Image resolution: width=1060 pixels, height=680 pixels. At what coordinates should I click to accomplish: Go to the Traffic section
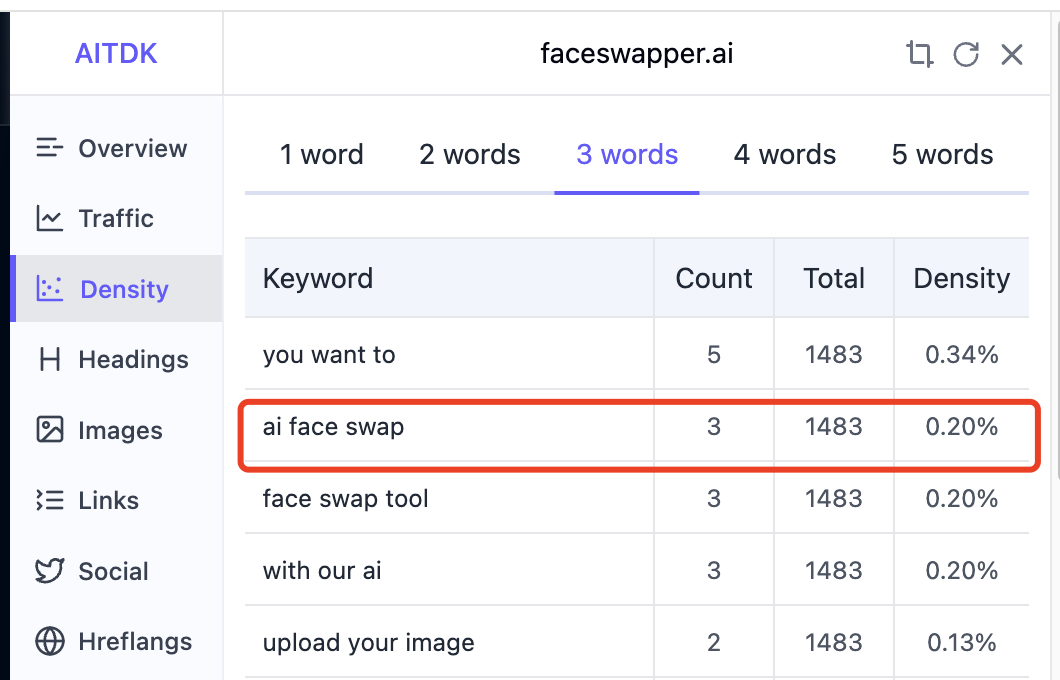[116, 218]
